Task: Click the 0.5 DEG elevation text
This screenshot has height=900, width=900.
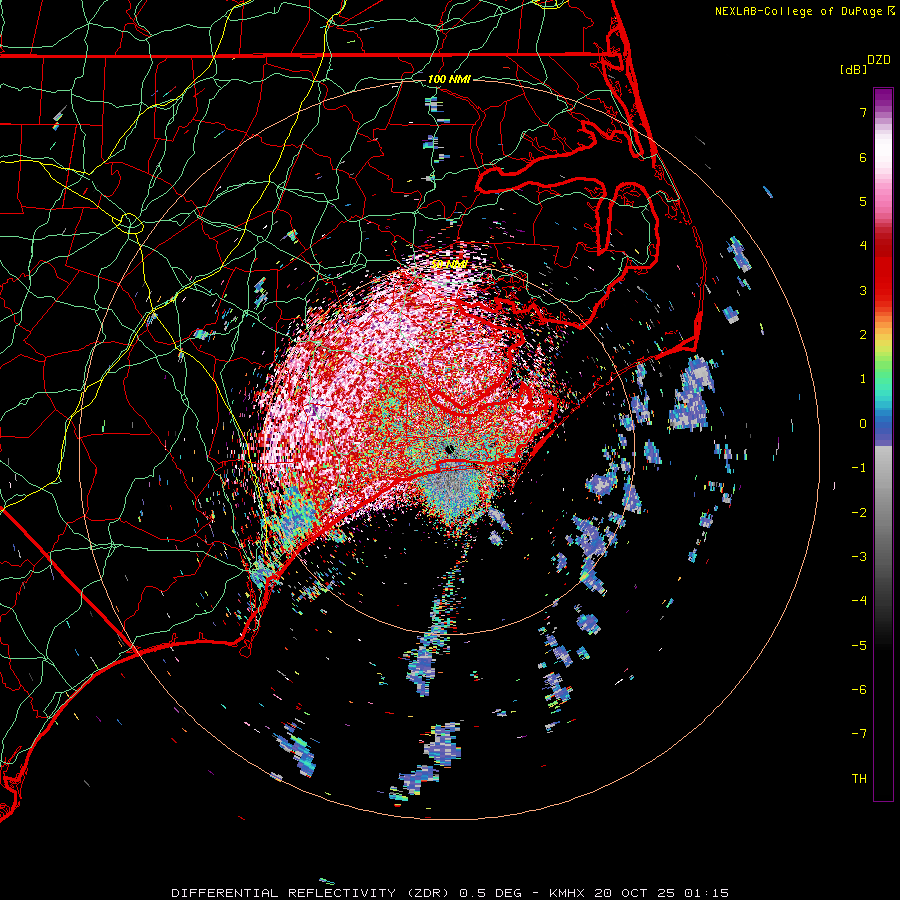Action: pyautogui.click(x=491, y=893)
